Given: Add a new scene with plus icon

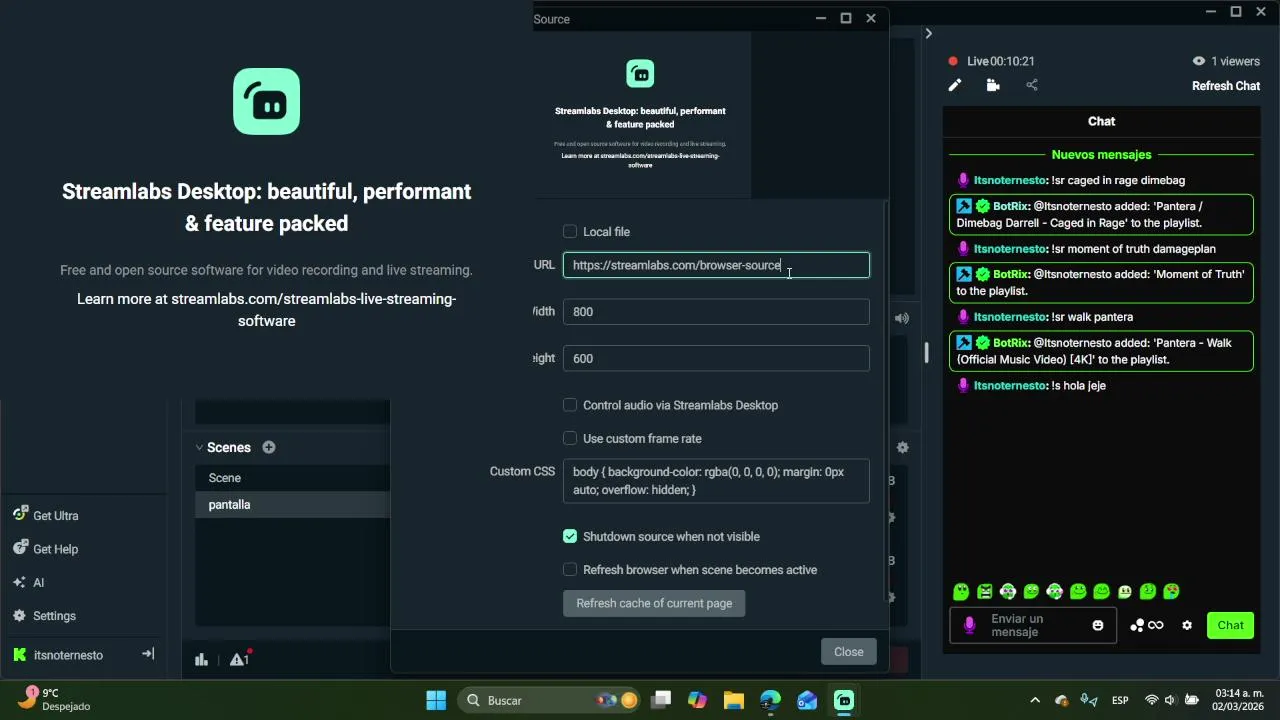Looking at the screenshot, I should pos(269,447).
